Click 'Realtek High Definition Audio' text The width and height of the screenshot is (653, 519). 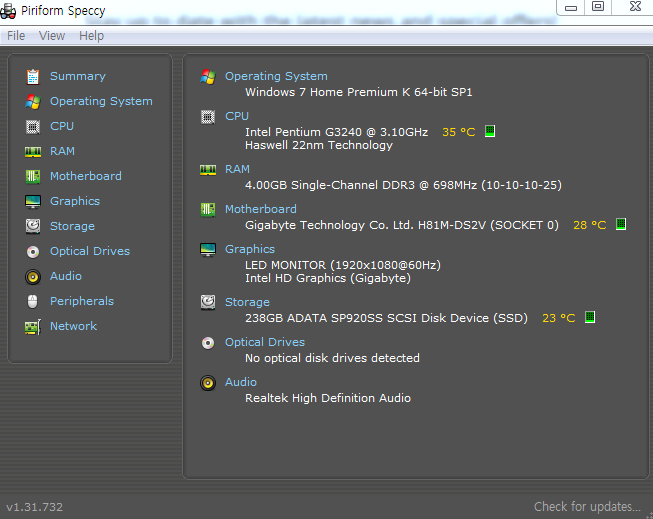click(328, 398)
